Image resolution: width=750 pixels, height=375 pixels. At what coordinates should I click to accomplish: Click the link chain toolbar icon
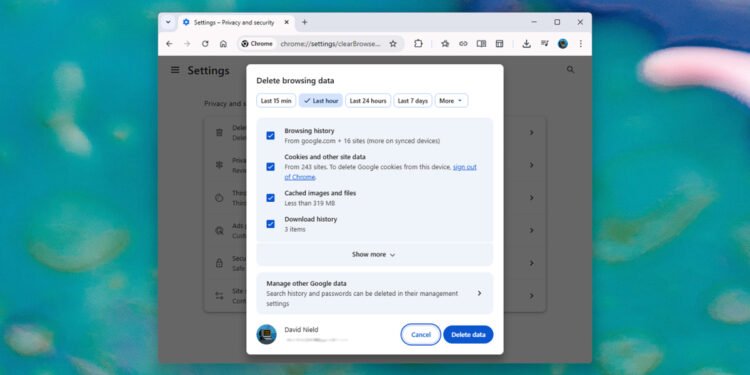tap(463, 44)
